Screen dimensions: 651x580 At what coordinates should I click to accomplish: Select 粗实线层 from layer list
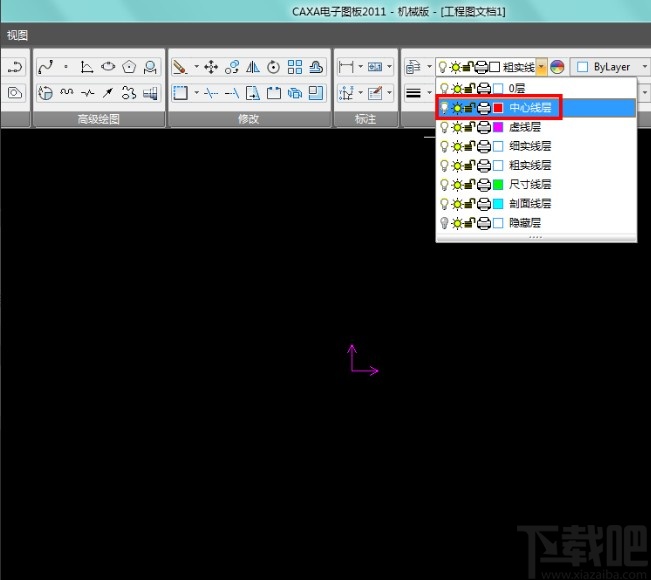pos(536,165)
